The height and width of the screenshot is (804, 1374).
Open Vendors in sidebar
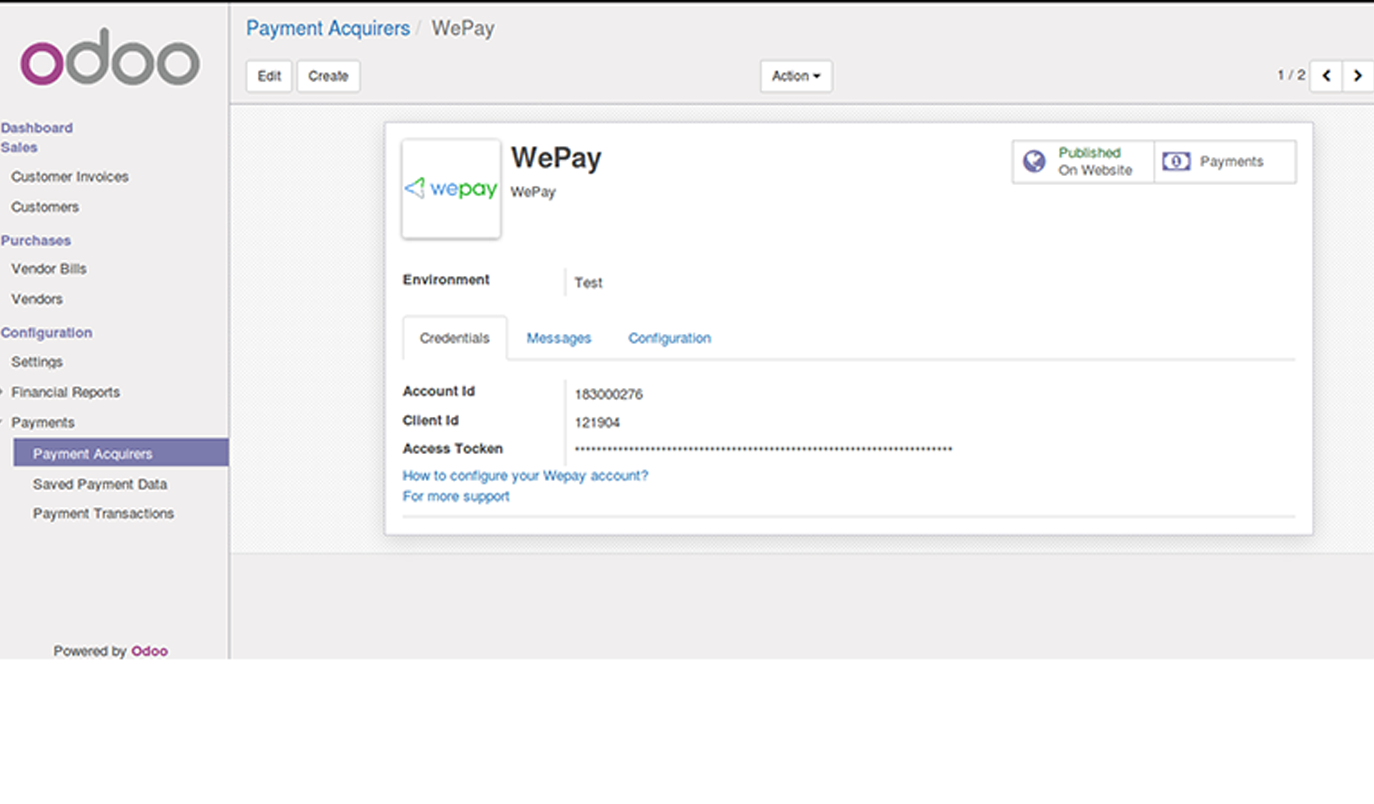(37, 299)
